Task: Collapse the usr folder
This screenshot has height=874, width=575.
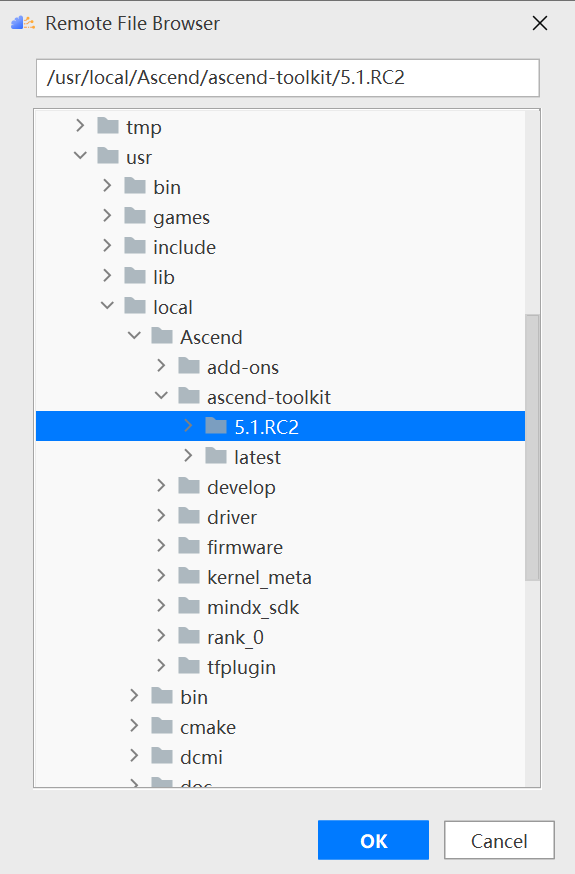Action: pyautogui.click(x=80, y=156)
